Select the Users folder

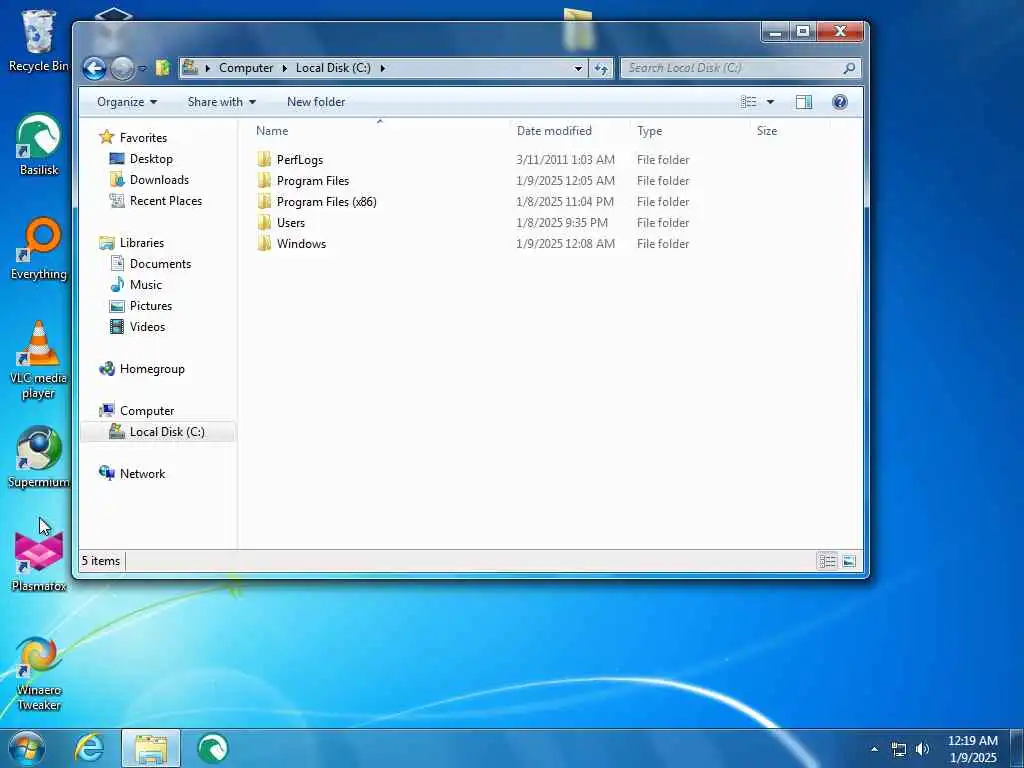tap(290, 223)
